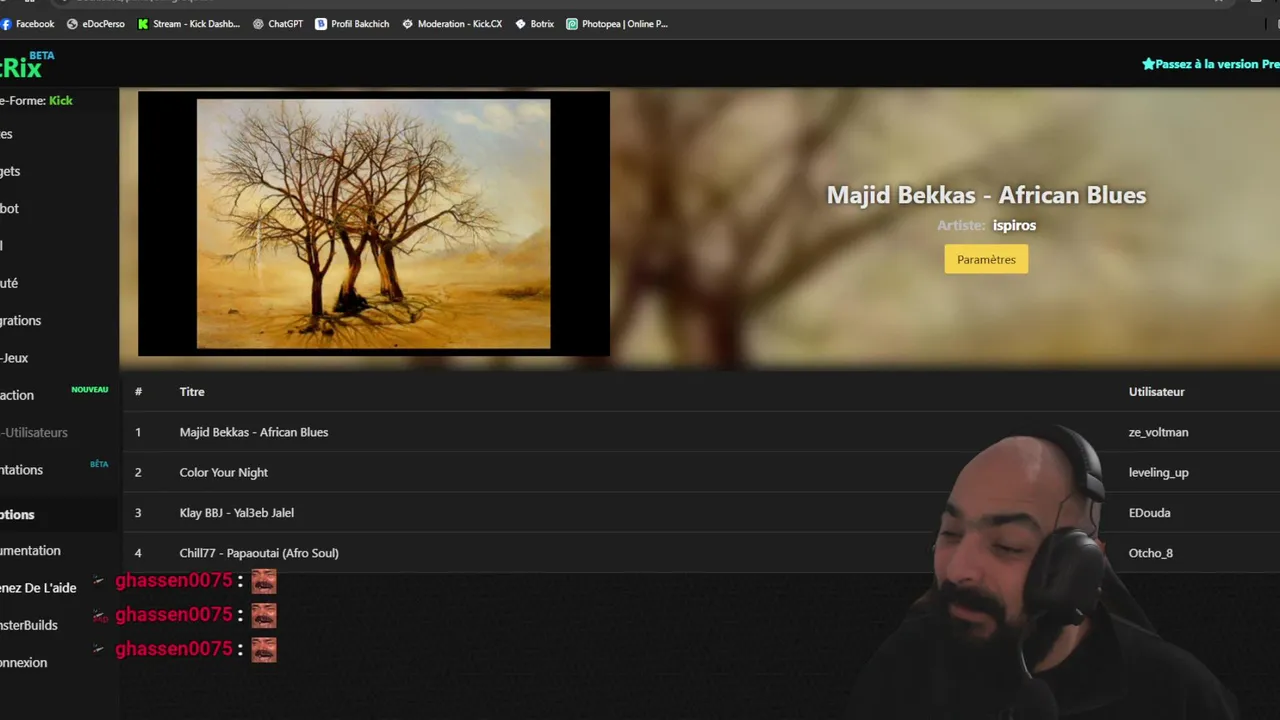
Task: Select the song row Color Your Night
Action: coord(701,472)
